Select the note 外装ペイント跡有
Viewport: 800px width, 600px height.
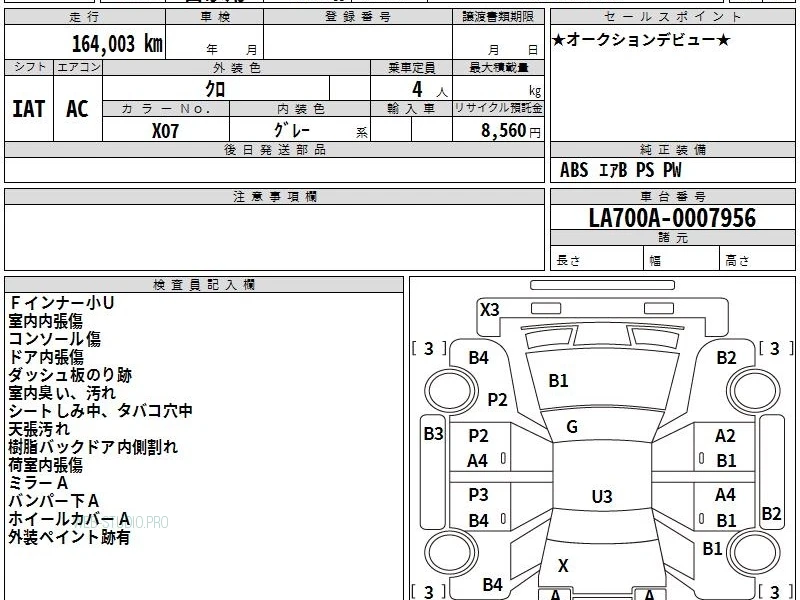click(x=69, y=537)
